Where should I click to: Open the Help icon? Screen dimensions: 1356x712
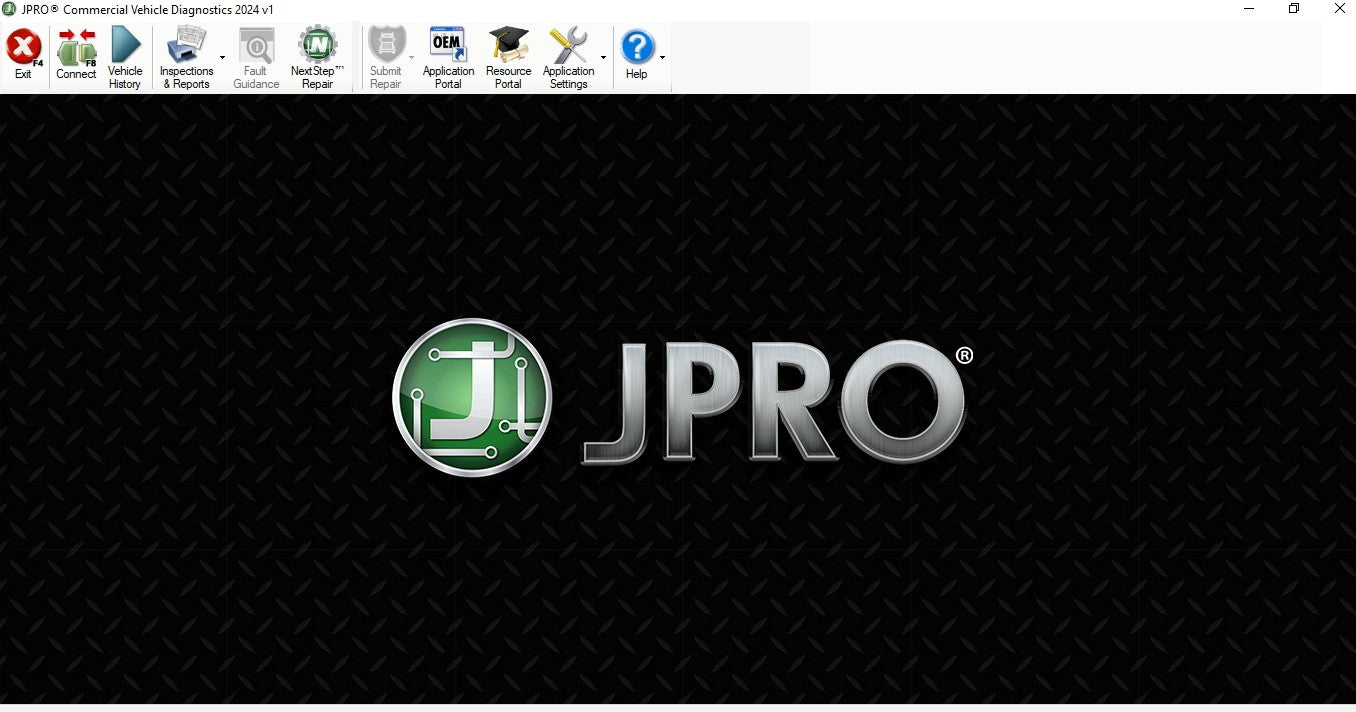pos(637,47)
